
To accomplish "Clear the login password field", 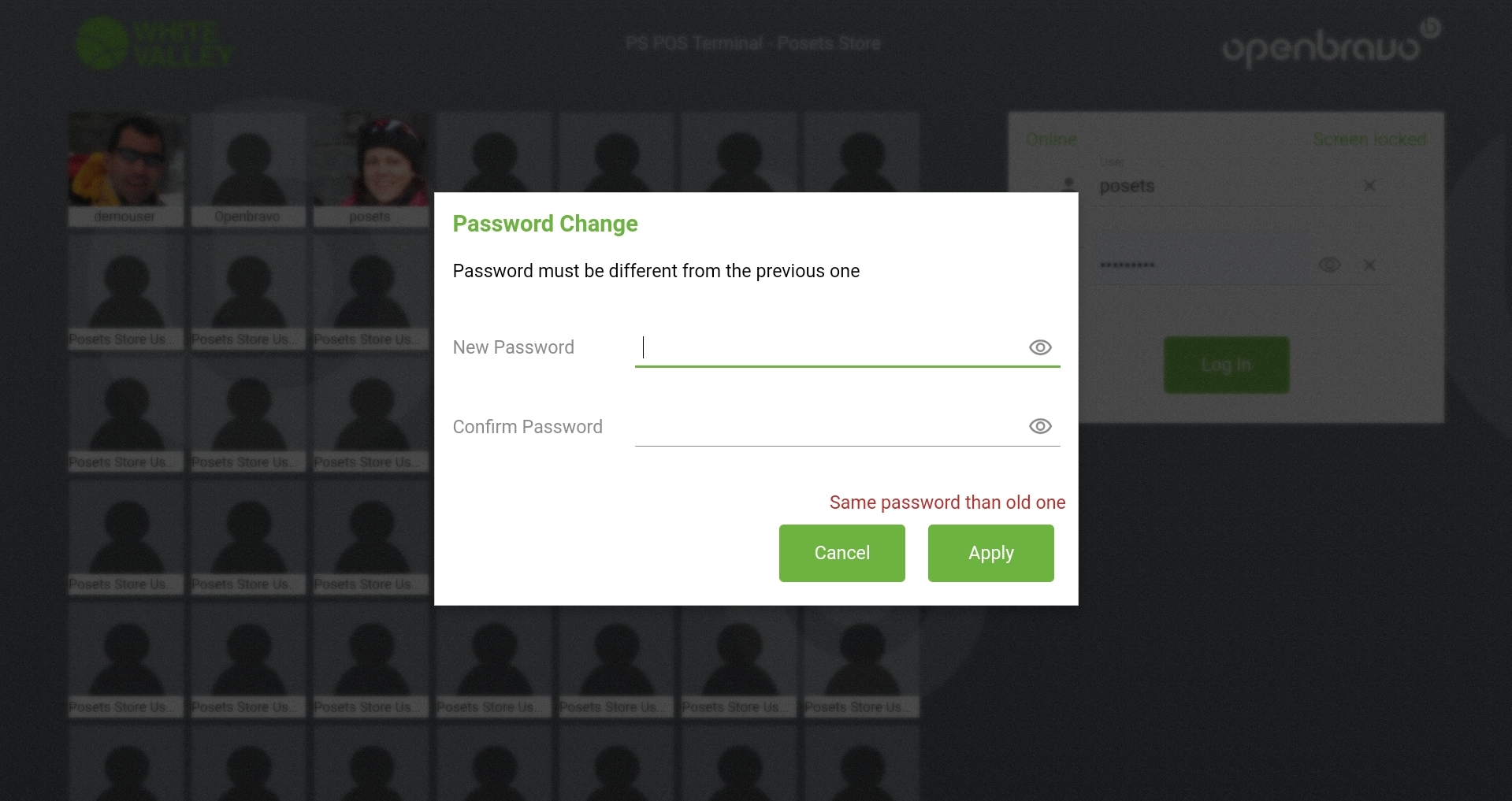I will [x=1369, y=265].
